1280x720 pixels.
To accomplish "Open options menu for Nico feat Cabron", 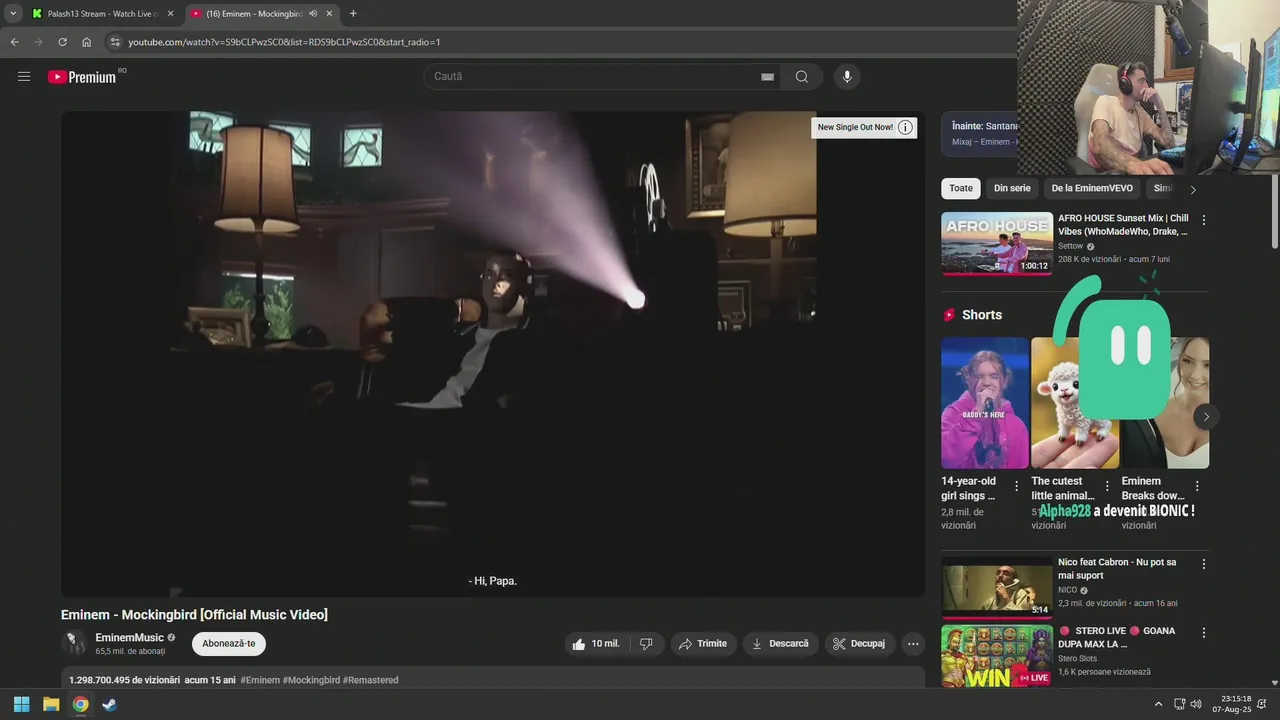I will [1203, 564].
